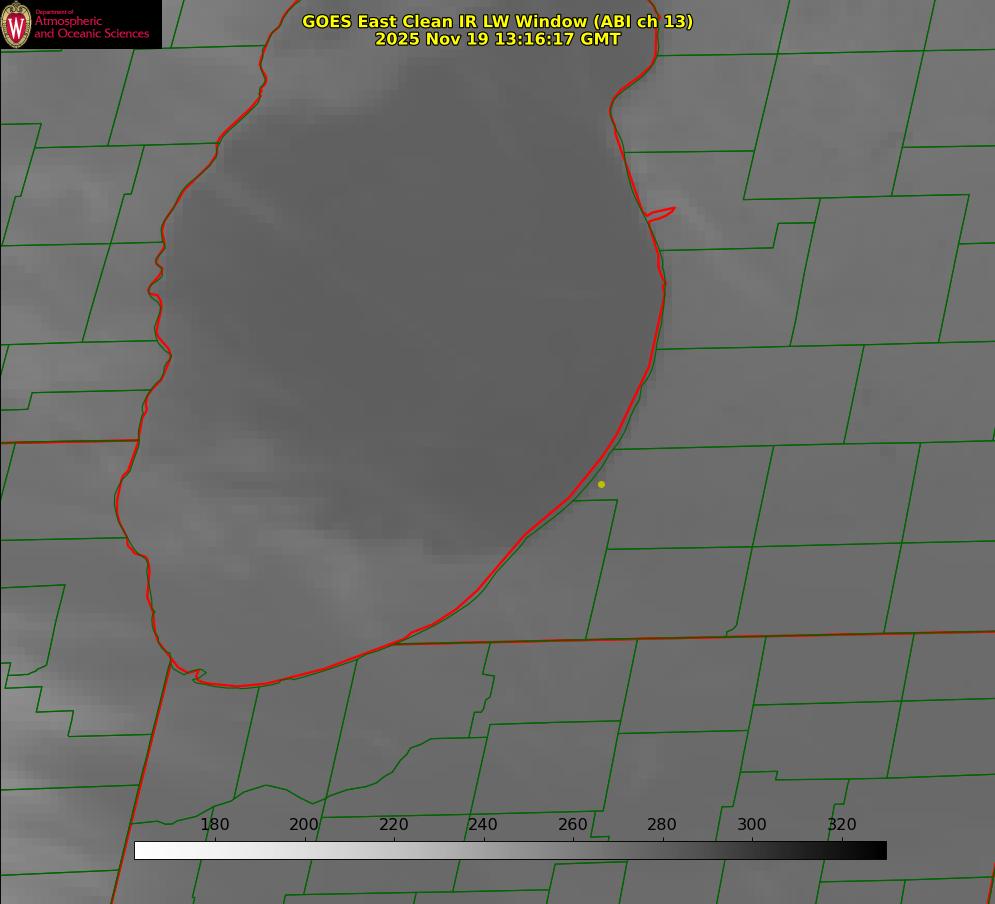Click the grayscale temperature color bar
This screenshot has width=995, height=904.
(510, 850)
